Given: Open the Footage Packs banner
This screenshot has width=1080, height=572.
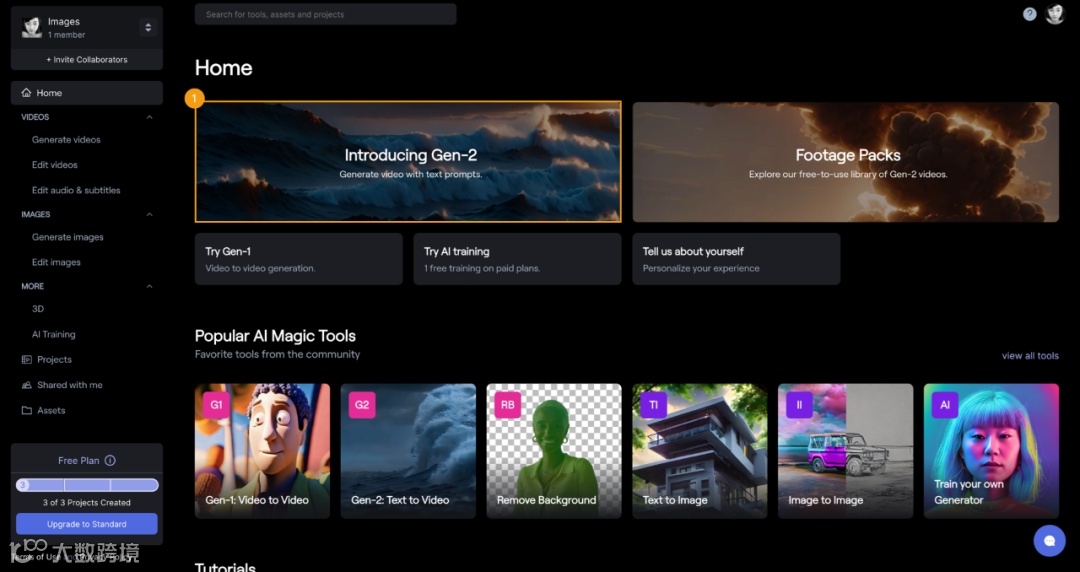Looking at the screenshot, I should (846, 162).
